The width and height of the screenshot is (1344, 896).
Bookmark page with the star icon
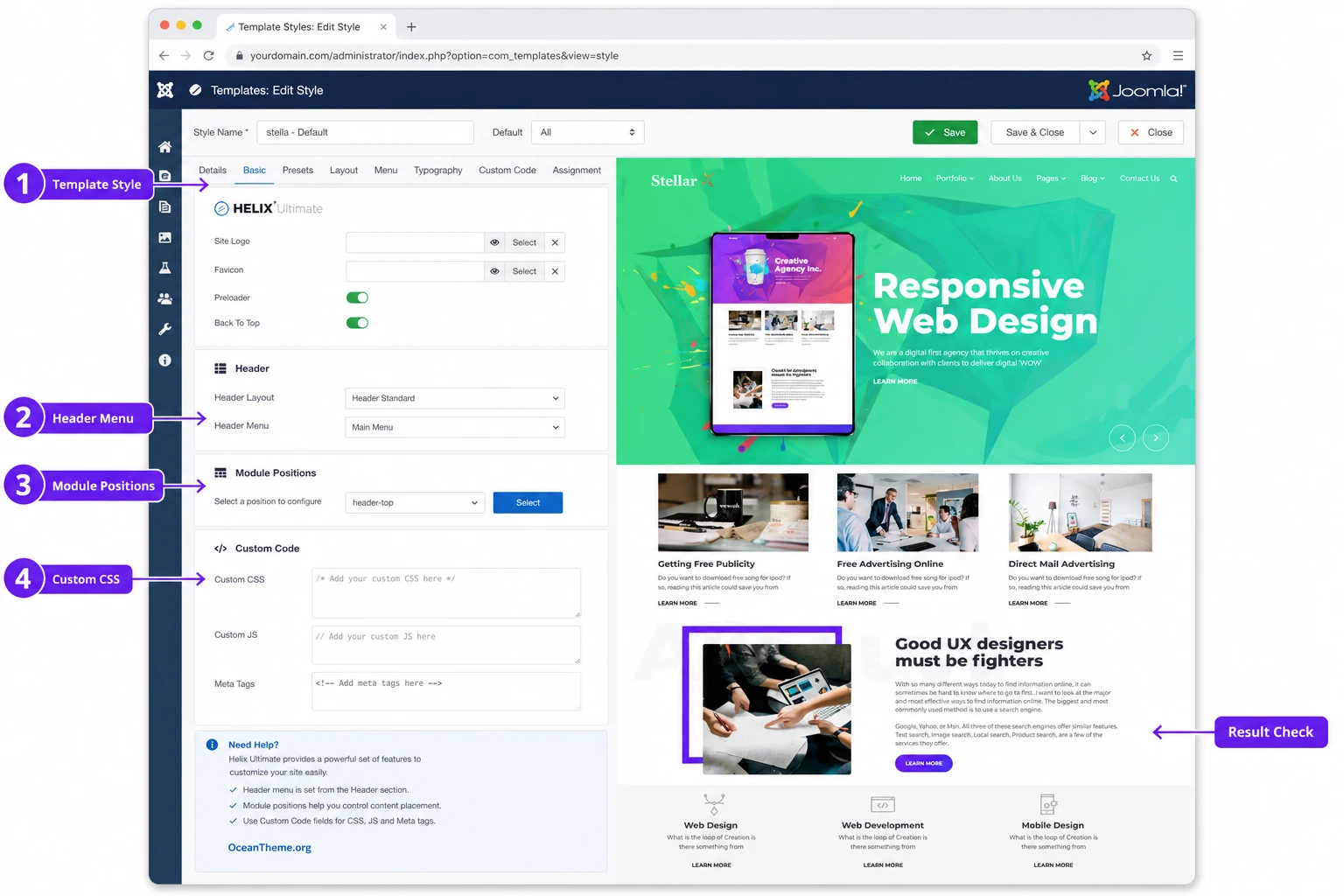[1146, 55]
